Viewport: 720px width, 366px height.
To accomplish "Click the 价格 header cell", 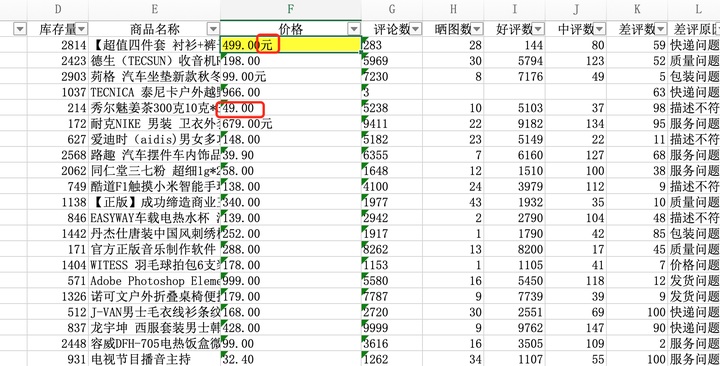I will pos(291,29).
